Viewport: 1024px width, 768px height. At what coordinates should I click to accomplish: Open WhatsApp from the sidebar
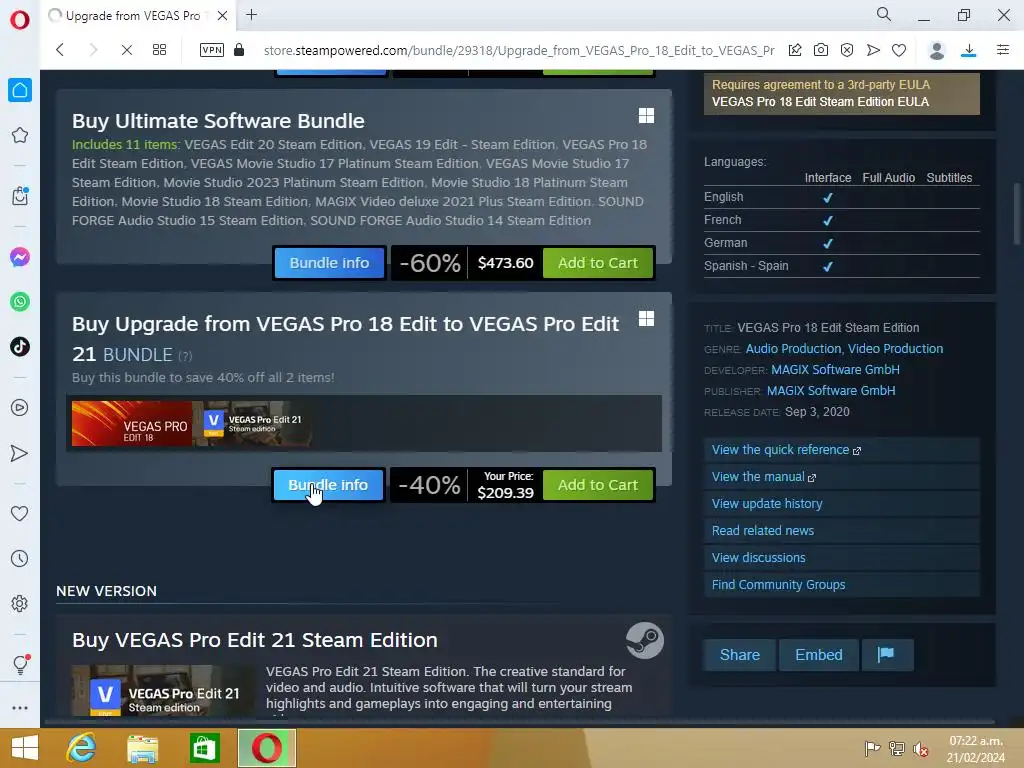pyautogui.click(x=20, y=302)
